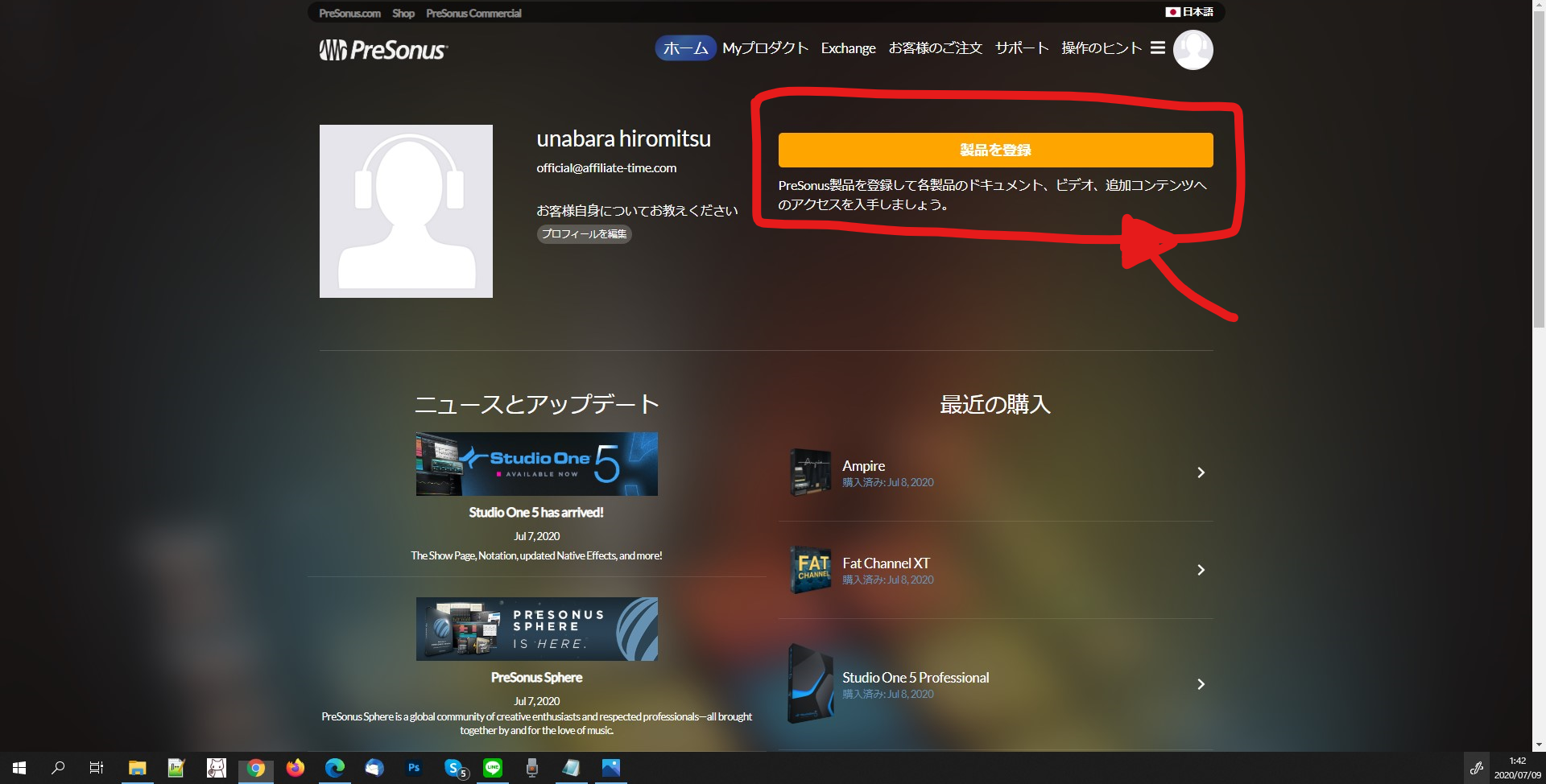Go to the Exchange menu item
1546x784 pixels.
click(848, 48)
